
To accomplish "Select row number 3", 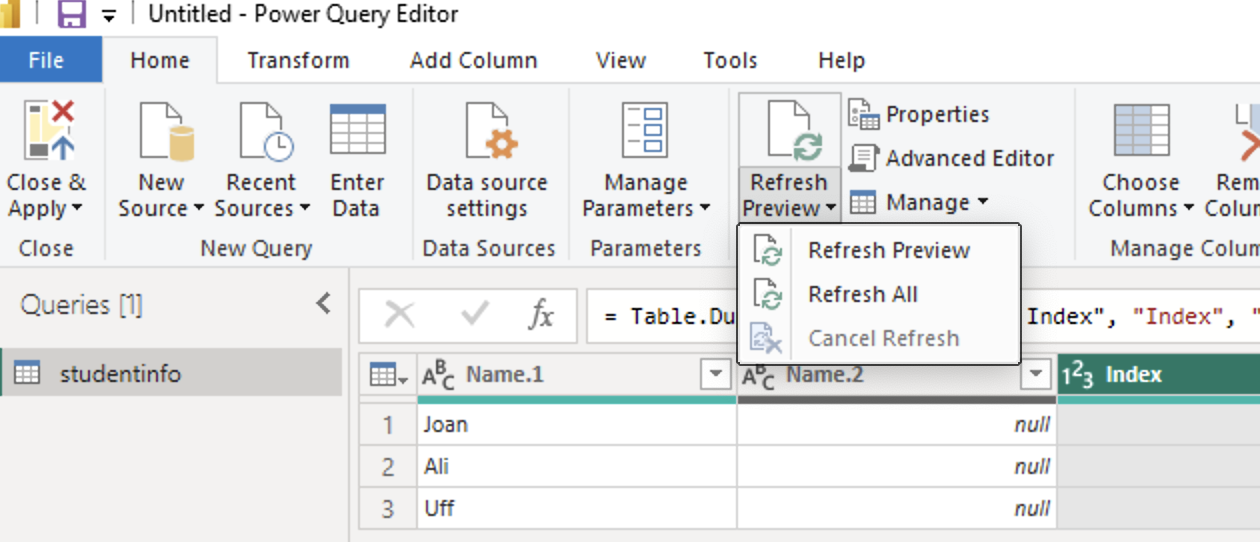I will point(388,508).
